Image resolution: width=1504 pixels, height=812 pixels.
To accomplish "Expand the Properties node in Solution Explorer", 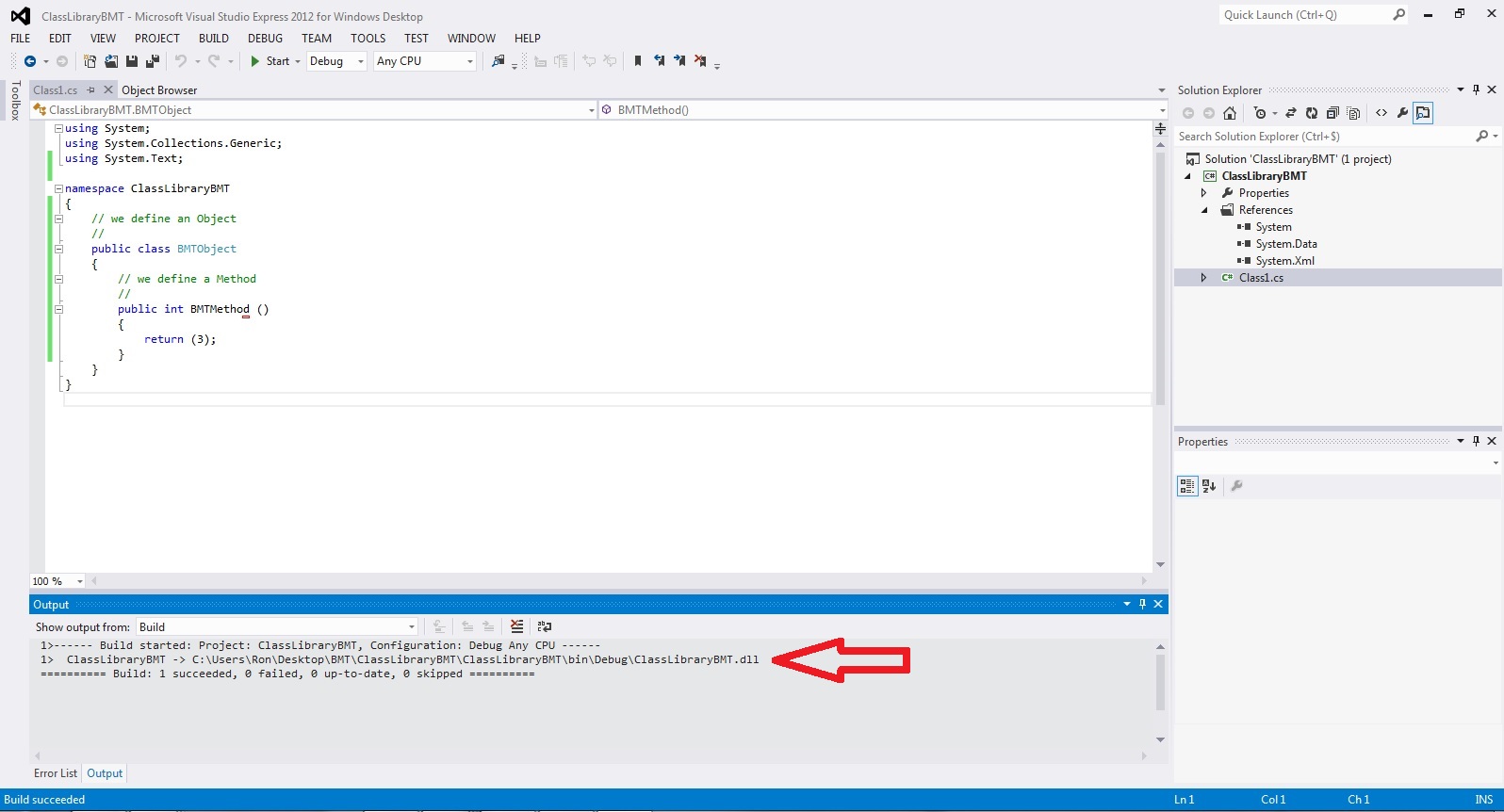I will pos(1203,193).
